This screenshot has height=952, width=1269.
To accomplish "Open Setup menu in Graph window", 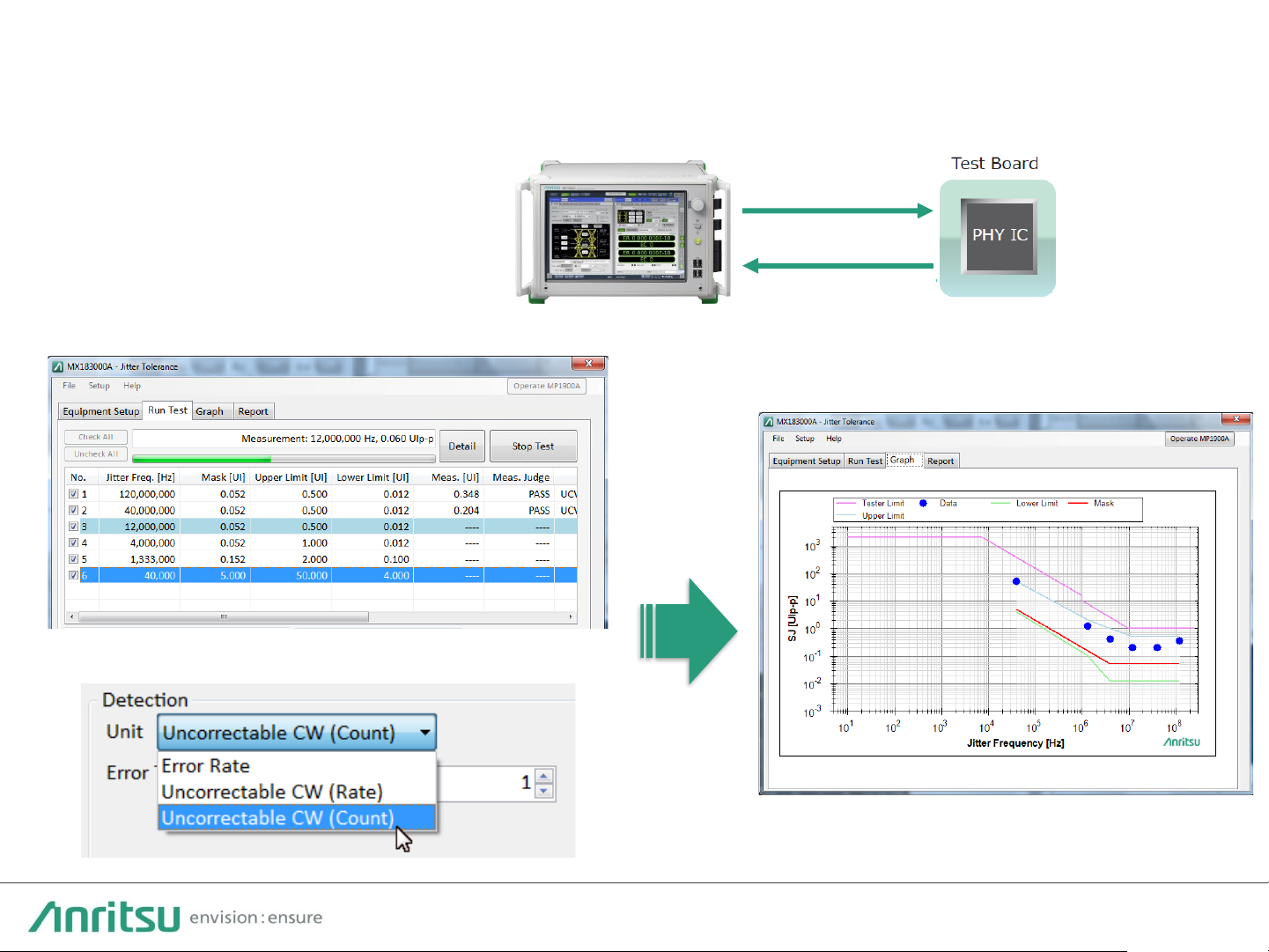I will 805,439.
